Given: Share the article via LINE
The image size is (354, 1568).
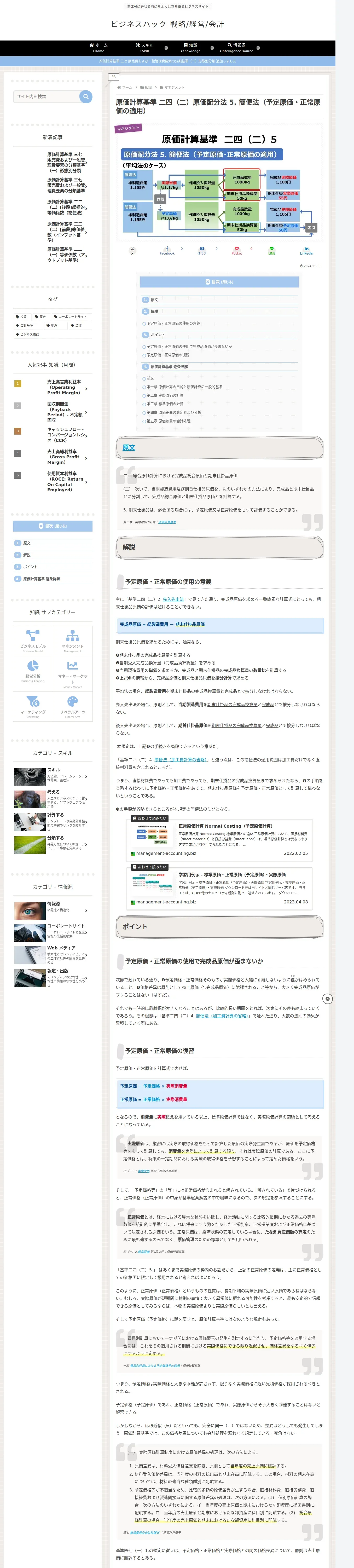Looking at the screenshot, I should point(272,250).
